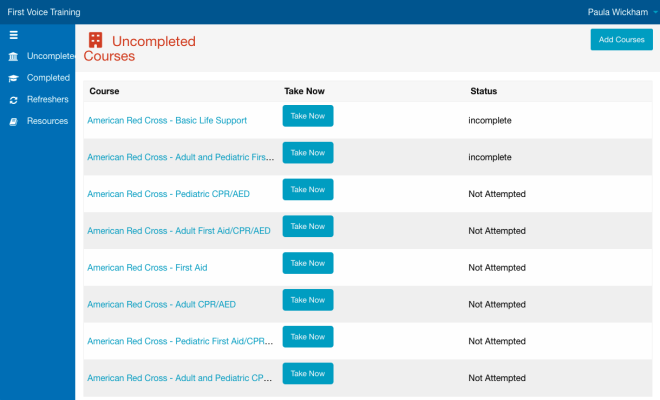
Task: Click Not Attempted status for Adult and Pediatric CP...
Action: (x=497, y=378)
